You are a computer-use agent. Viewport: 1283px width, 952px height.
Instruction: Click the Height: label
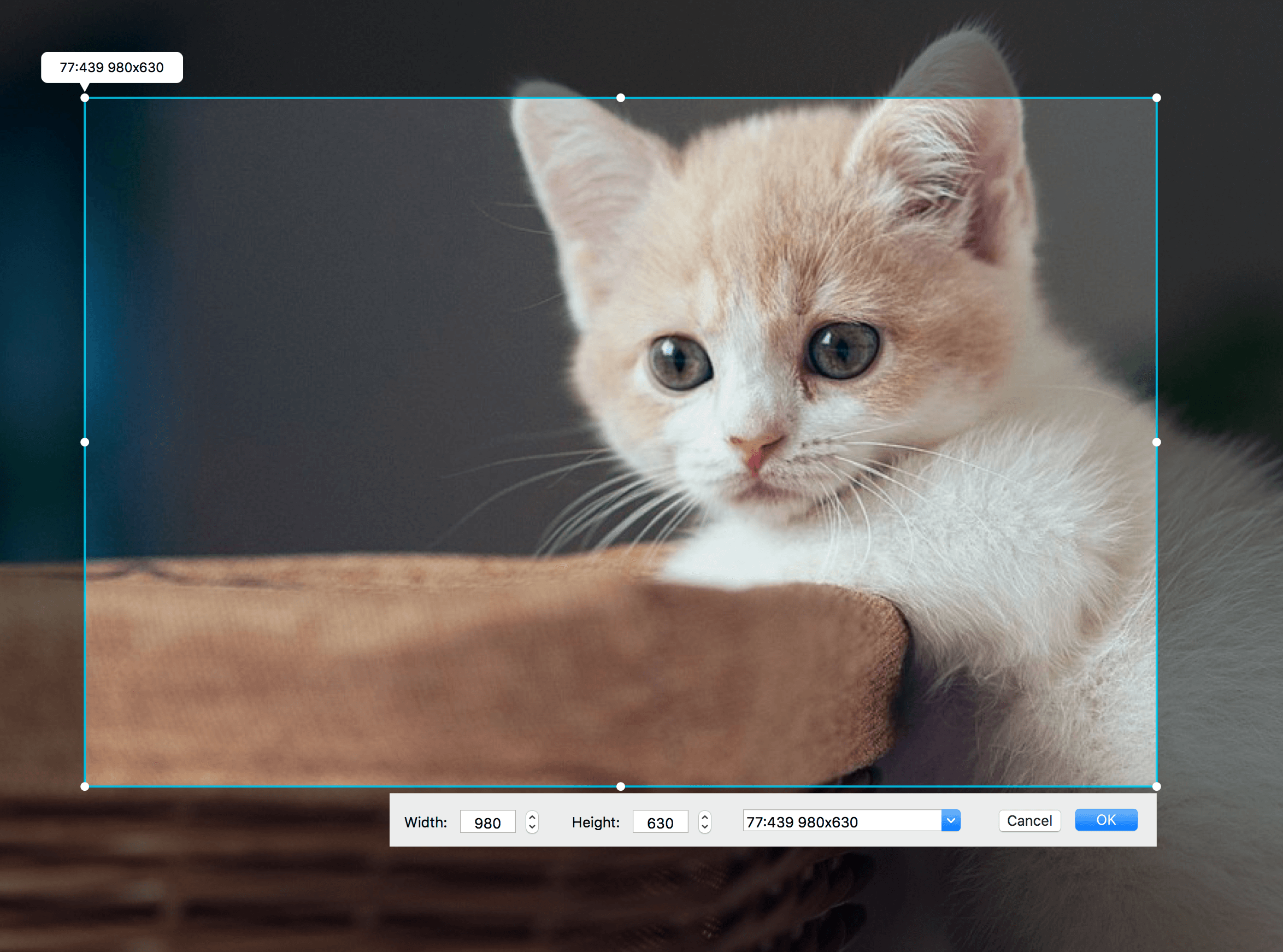tap(596, 822)
